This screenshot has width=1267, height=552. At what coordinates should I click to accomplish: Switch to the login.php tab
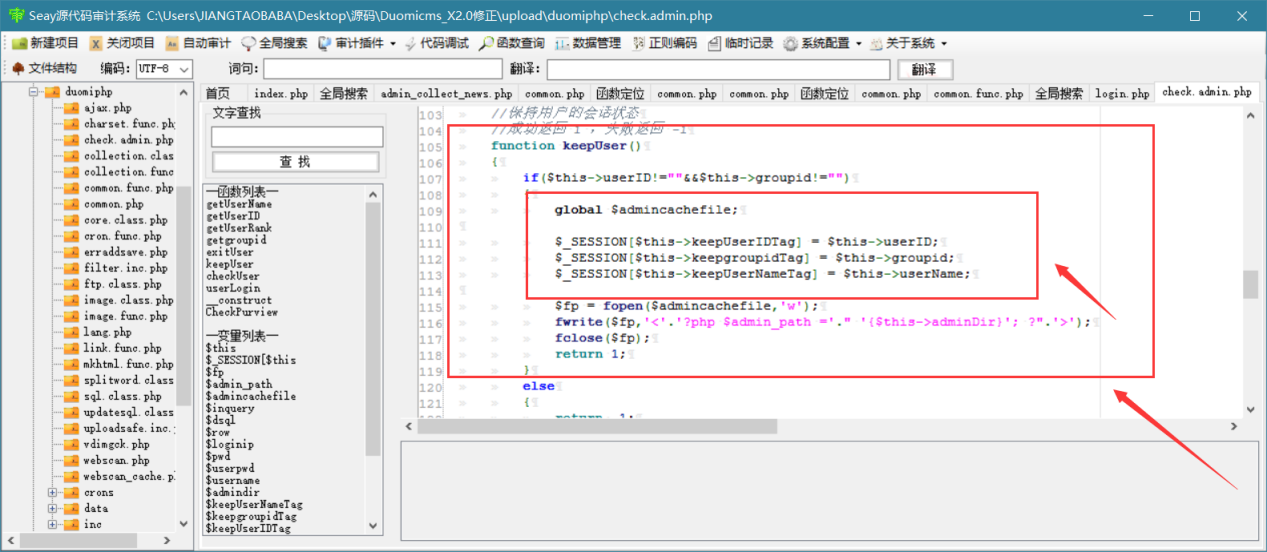point(1121,94)
